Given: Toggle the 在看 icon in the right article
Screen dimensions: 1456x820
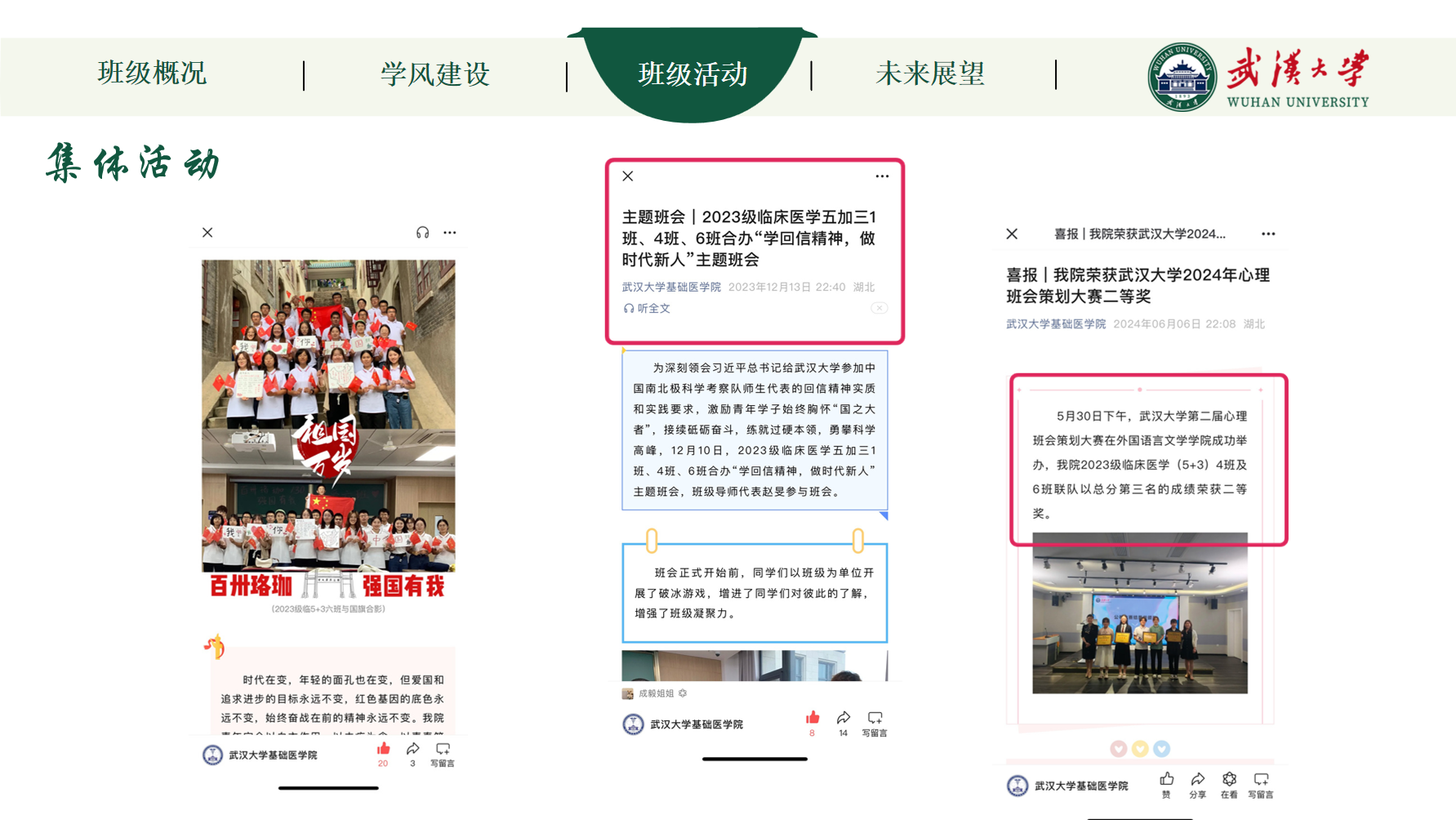Looking at the screenshot, I should coord(1229,780).
